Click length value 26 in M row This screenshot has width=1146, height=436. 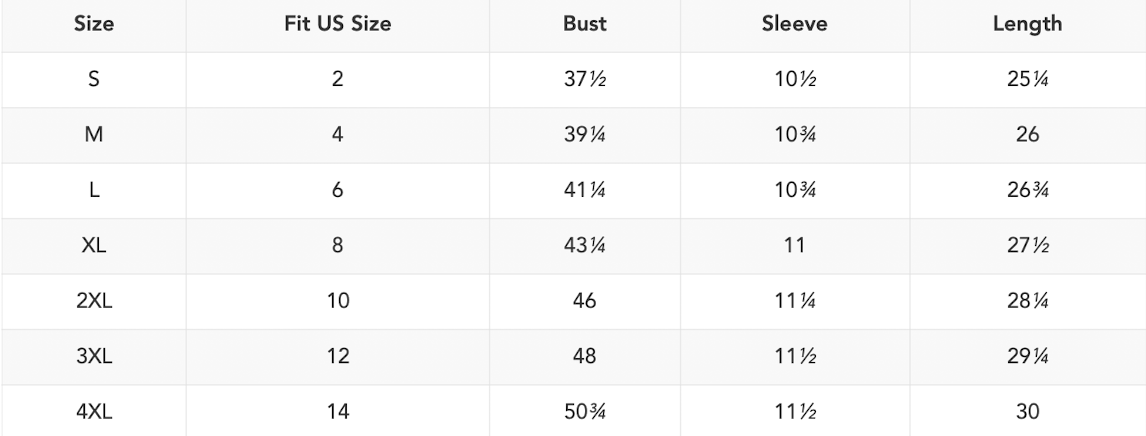click(x=1027, y=135)
